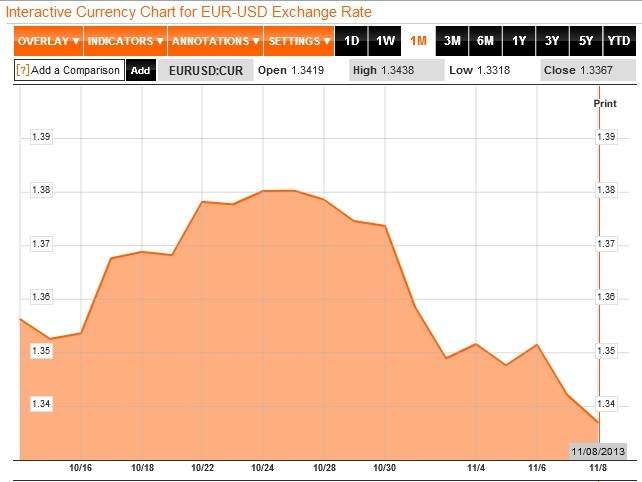Show the 6M time range
The image size is (642, 482).
[485, 42]
